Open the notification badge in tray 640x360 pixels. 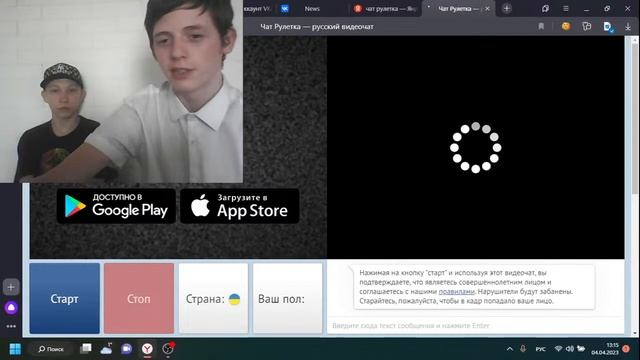[x=626, y=349]
